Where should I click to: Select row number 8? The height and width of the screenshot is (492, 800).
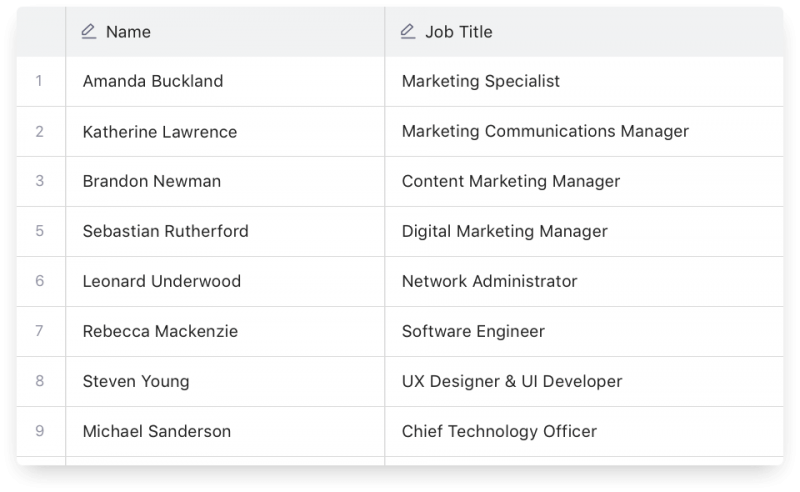40,381
